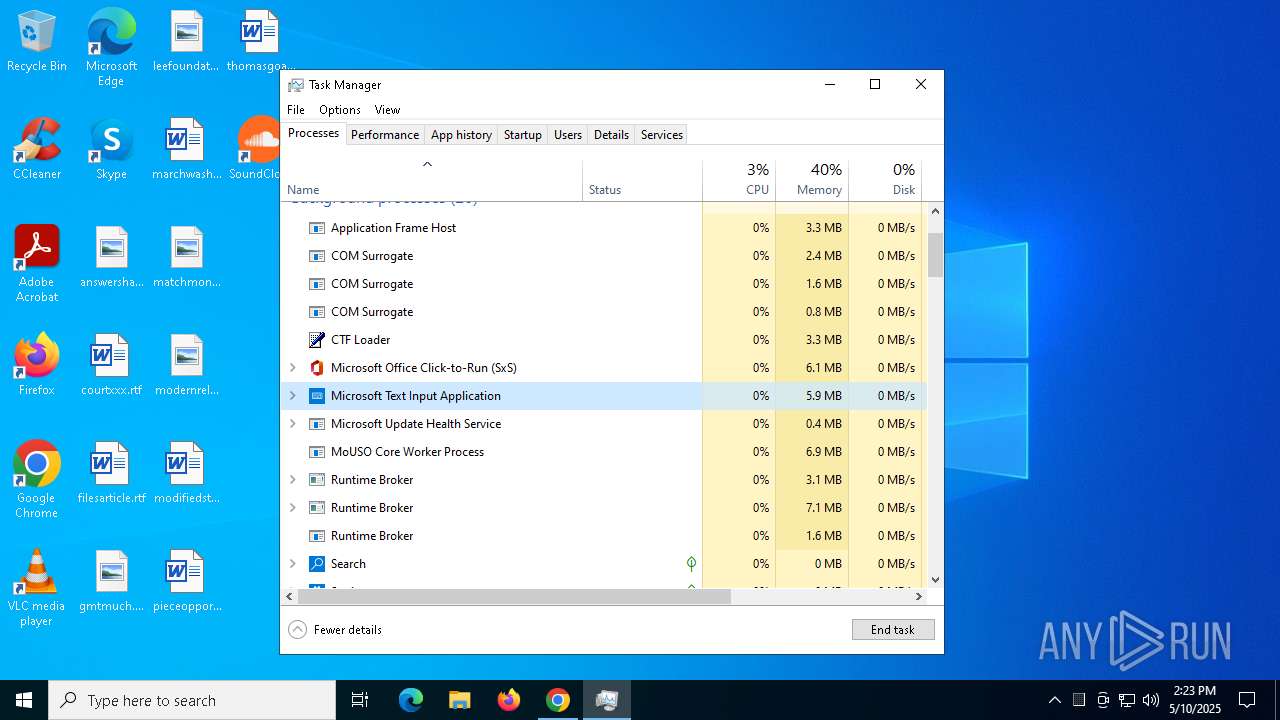Open Recycle Bin desktop icon
The image size is (1280, 720).
[37, 42]
